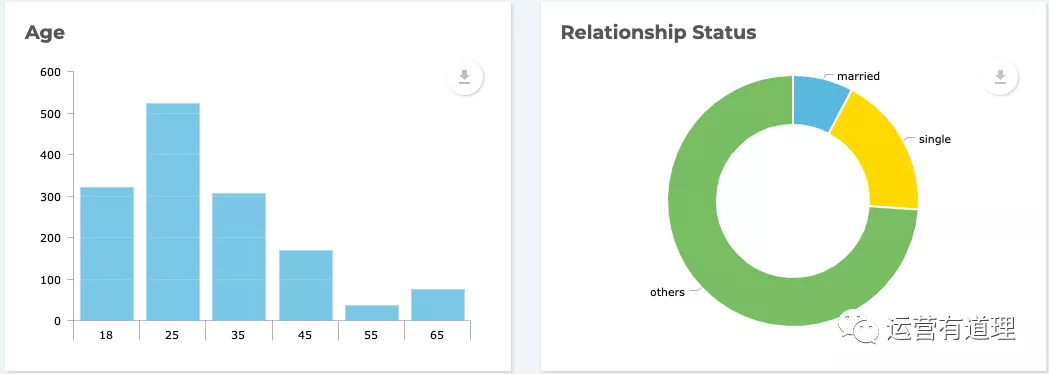Click the 'single' slice label
Image resolution: width=1049 pixels, height=374 pixels.
pyautogui.click(x=935, y=139)
